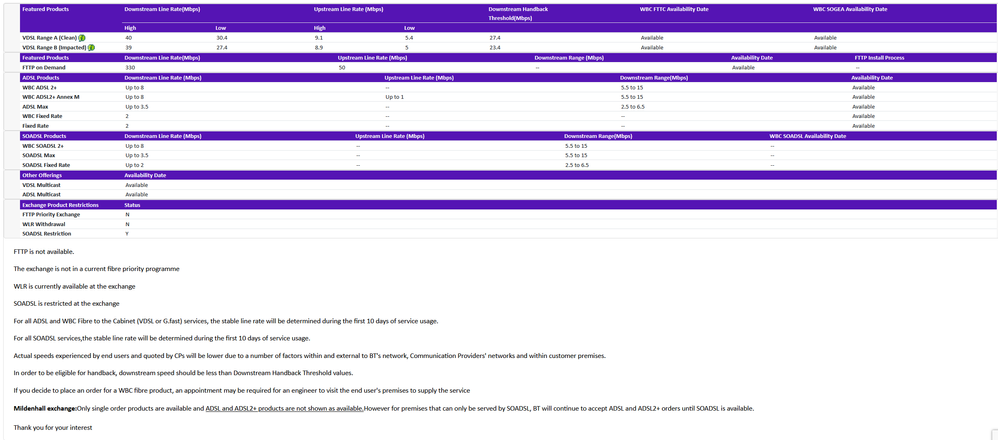Click the FTTP Priority Exchange restriction row
The height and width of the screenshot is (440, 998).
point(51,214)
